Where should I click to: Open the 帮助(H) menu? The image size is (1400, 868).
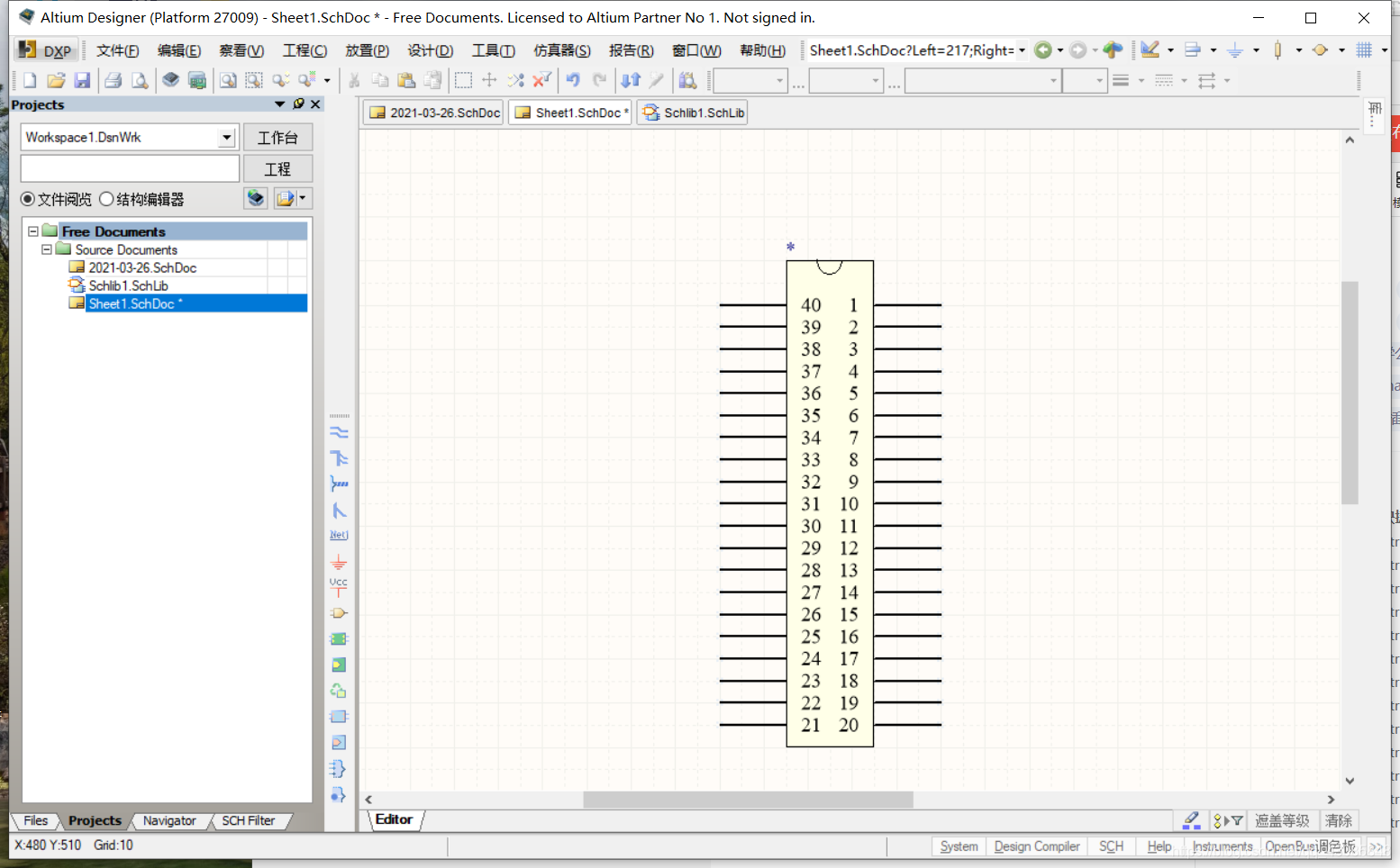coord(762,50)
